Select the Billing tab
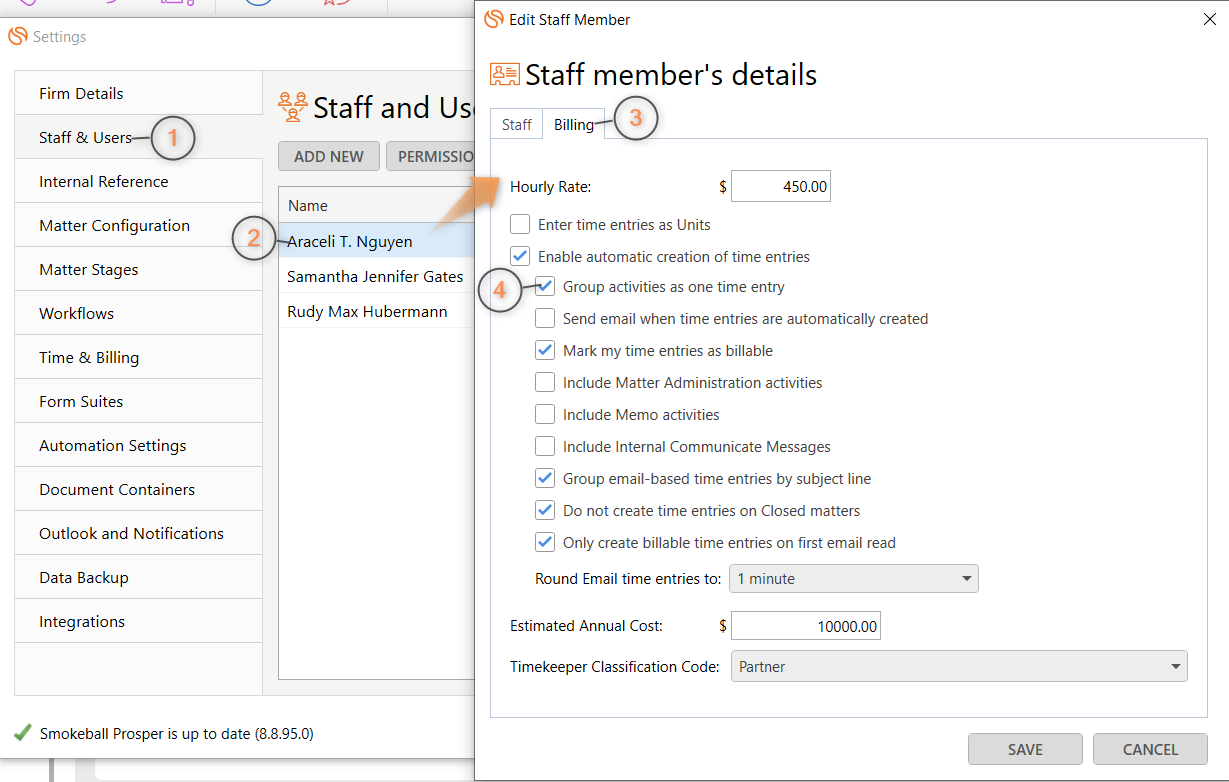This screenshot has height=782, width=1229. click(574, 125)
